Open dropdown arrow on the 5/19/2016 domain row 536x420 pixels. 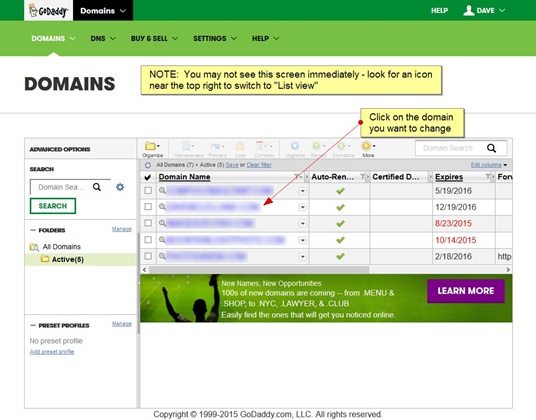(303, 191)
